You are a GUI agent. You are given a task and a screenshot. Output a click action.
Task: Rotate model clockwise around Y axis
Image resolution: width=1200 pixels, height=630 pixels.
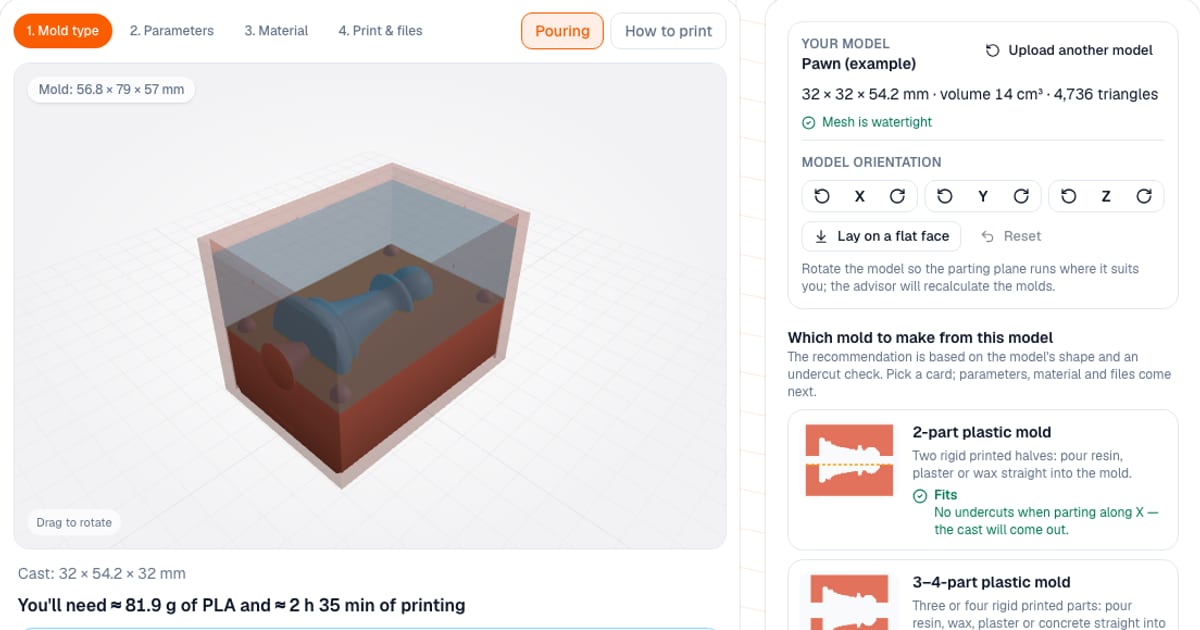point(1020,196)
